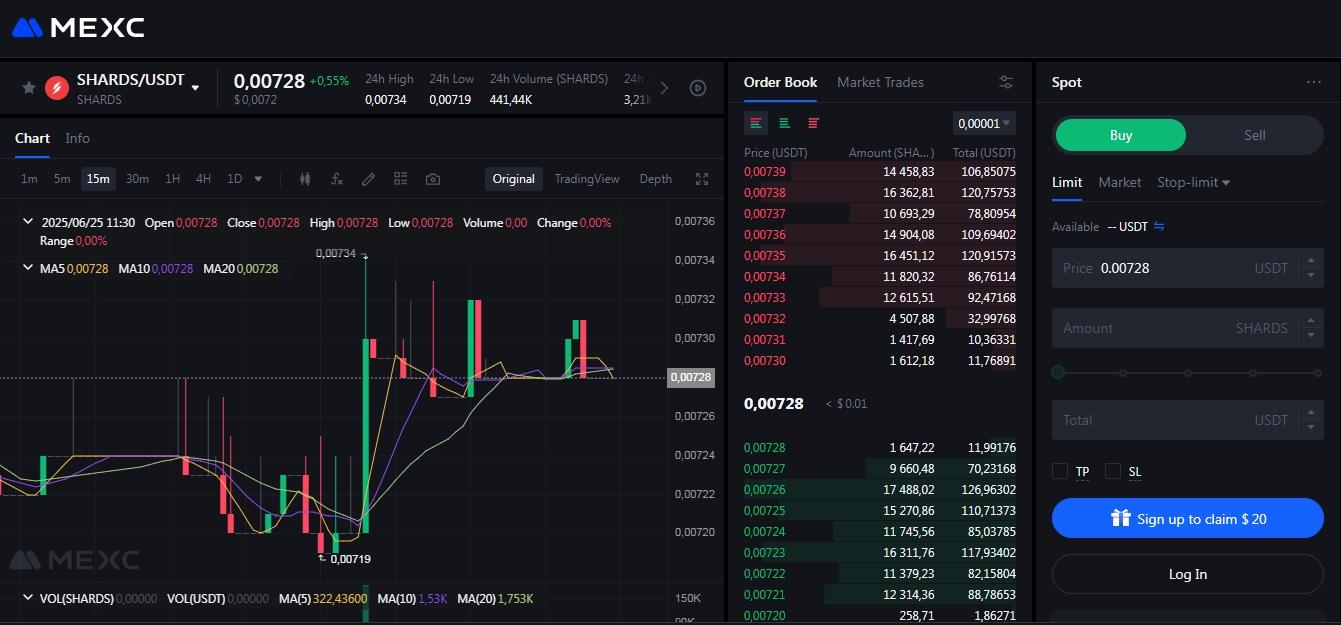Switch chart to TradingView view

pos(587,179)
